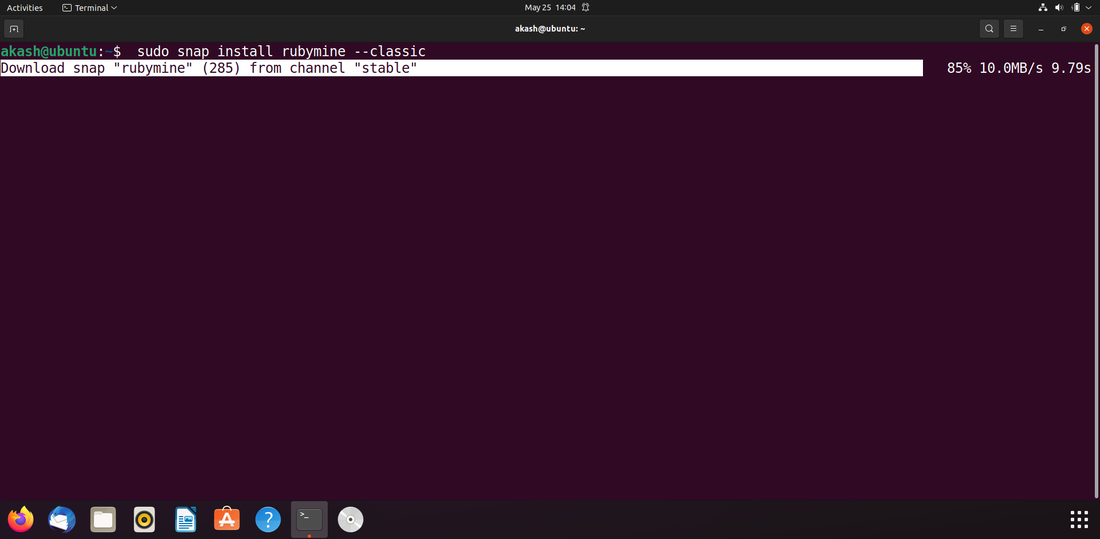
Task: Click the snap download progress bar
Action: [x=462, y=68]
